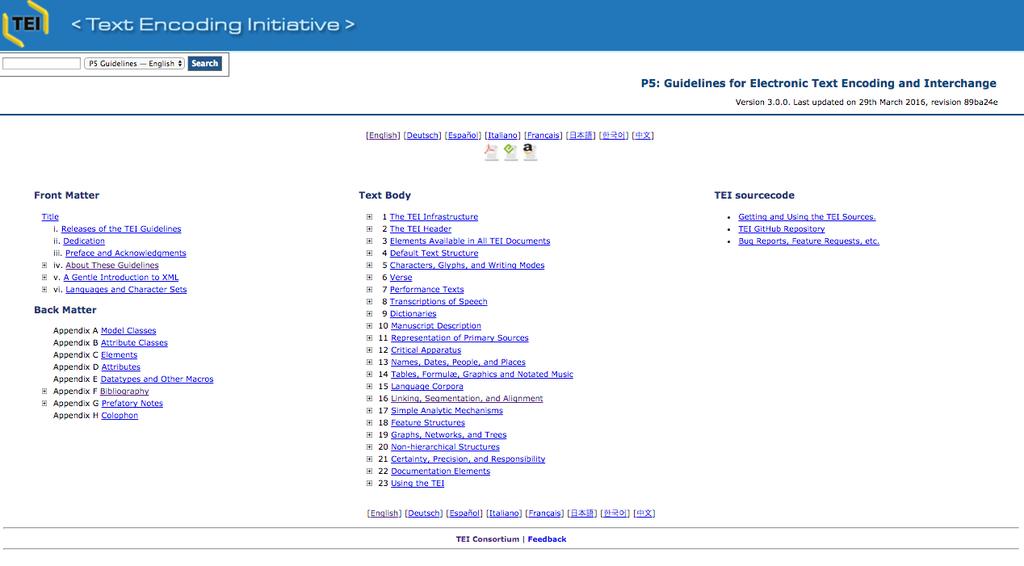Expand chapter 23 Using the TEI
Image resolution: width=1024 pixels, height=566 pixels.
point(369,483)
